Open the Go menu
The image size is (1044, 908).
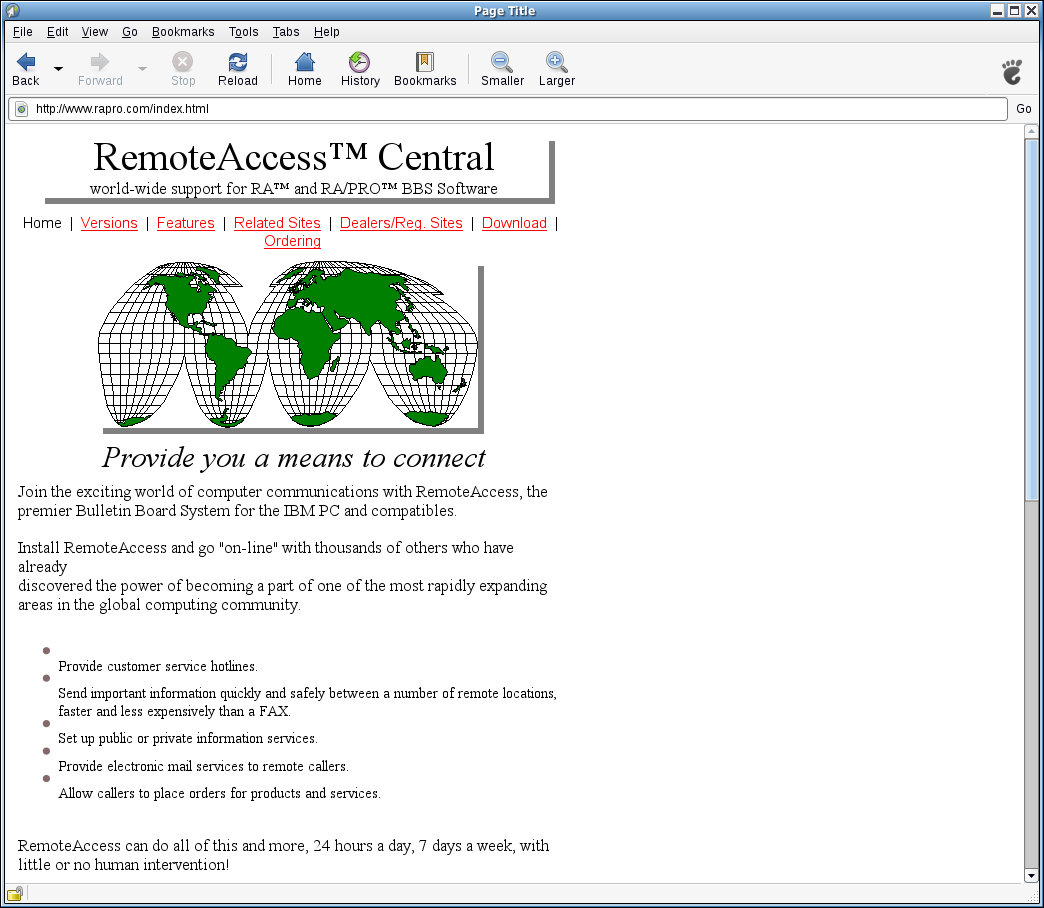click(130, 31)
